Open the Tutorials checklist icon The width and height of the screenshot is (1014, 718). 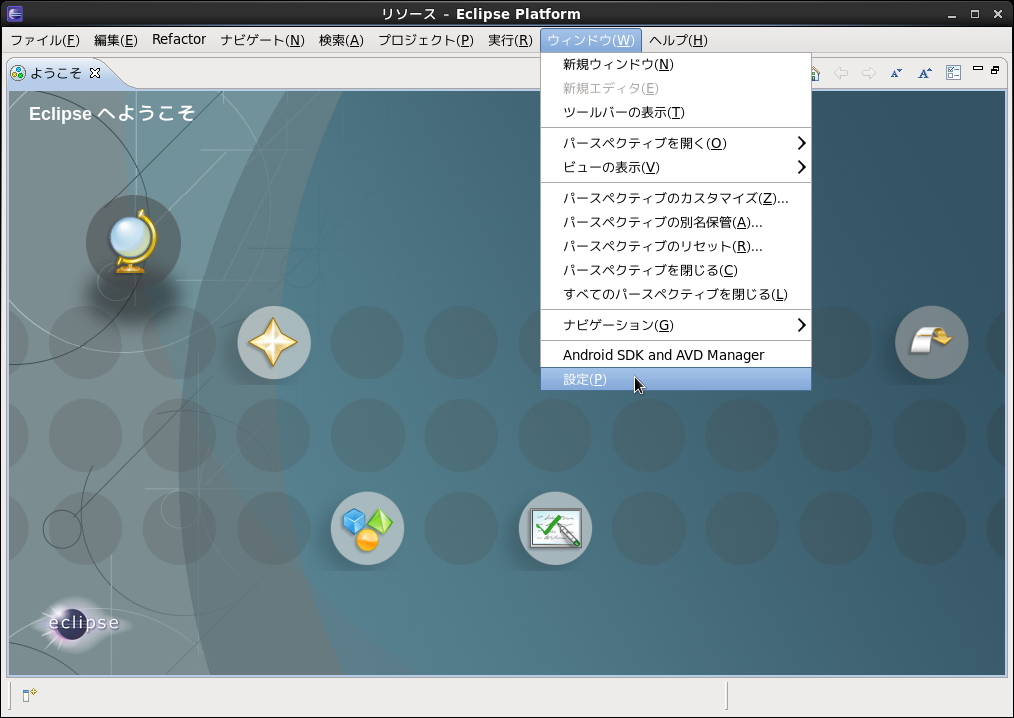point(556,528)
